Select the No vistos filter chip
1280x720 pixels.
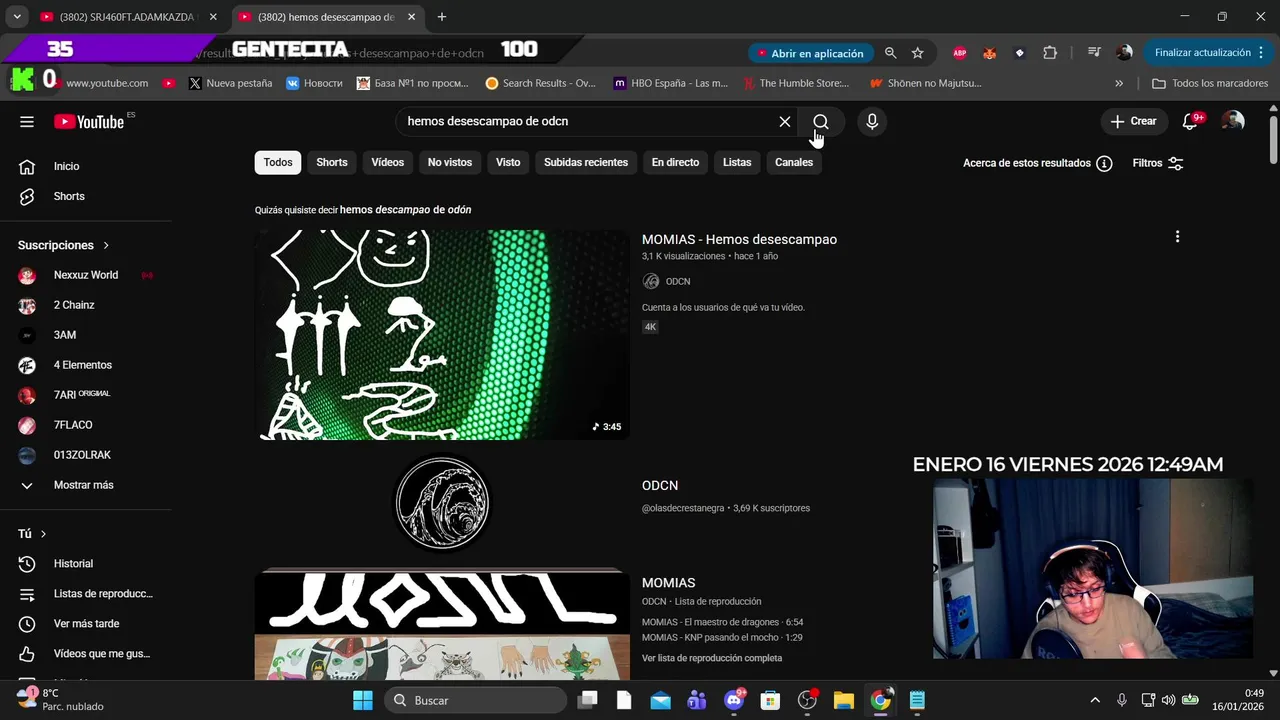[450, 162]
